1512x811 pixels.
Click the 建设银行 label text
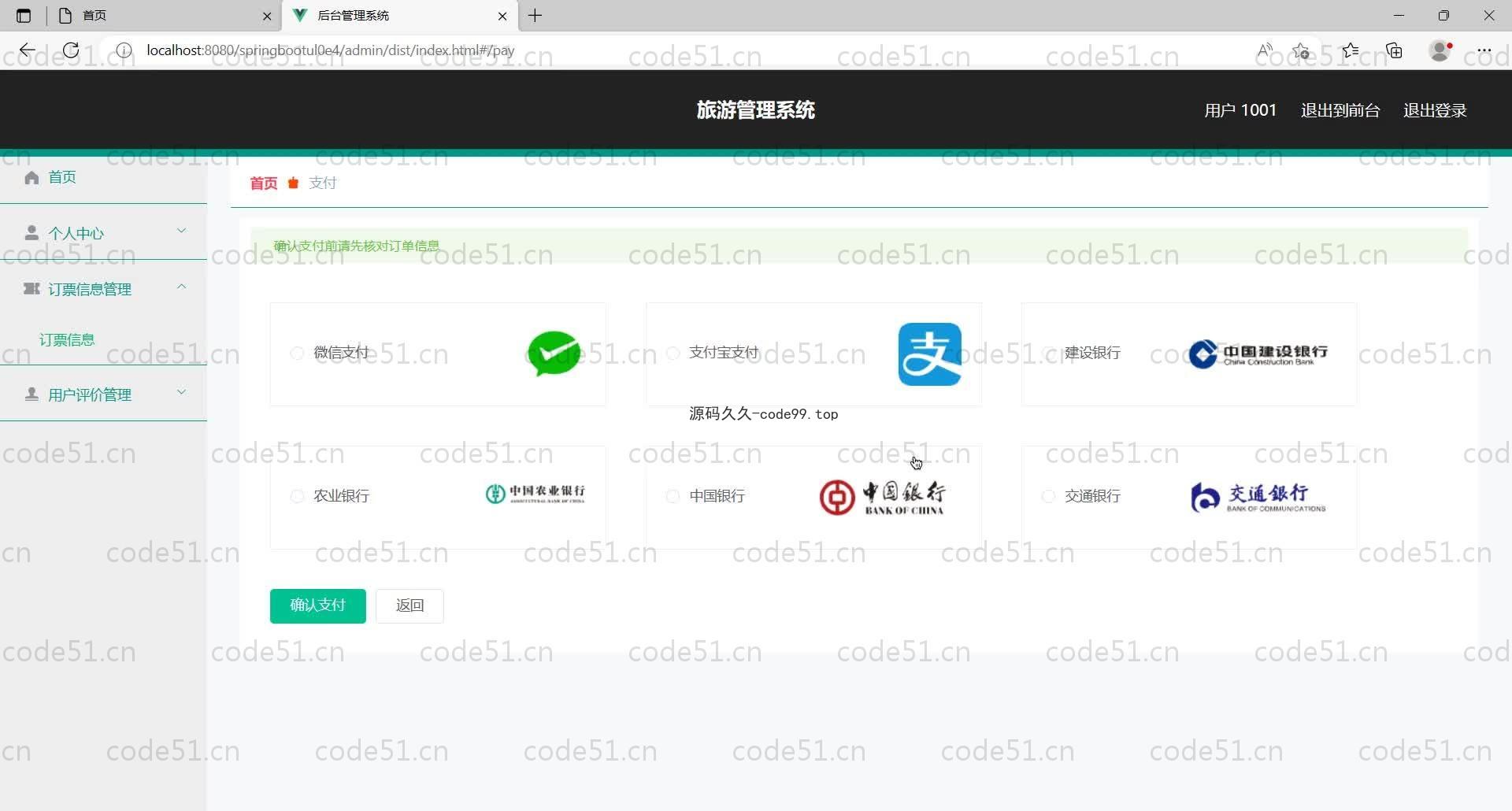[1092, 353]
